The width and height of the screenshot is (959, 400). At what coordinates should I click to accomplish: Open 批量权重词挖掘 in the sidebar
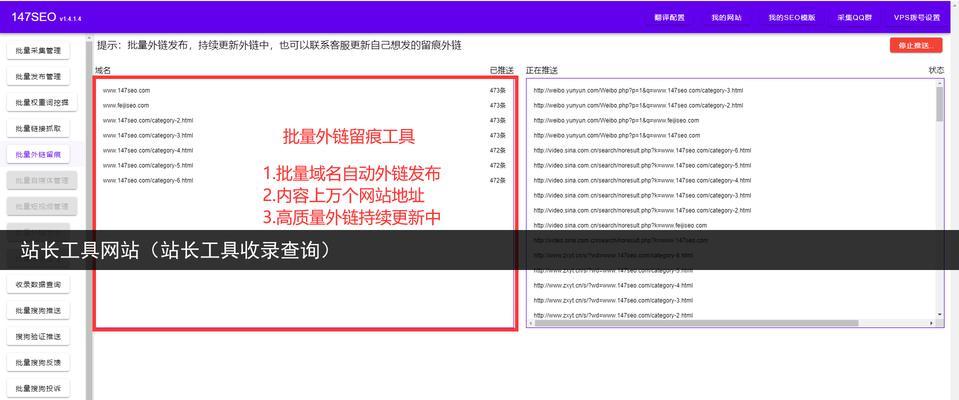(x=42, y=103)
